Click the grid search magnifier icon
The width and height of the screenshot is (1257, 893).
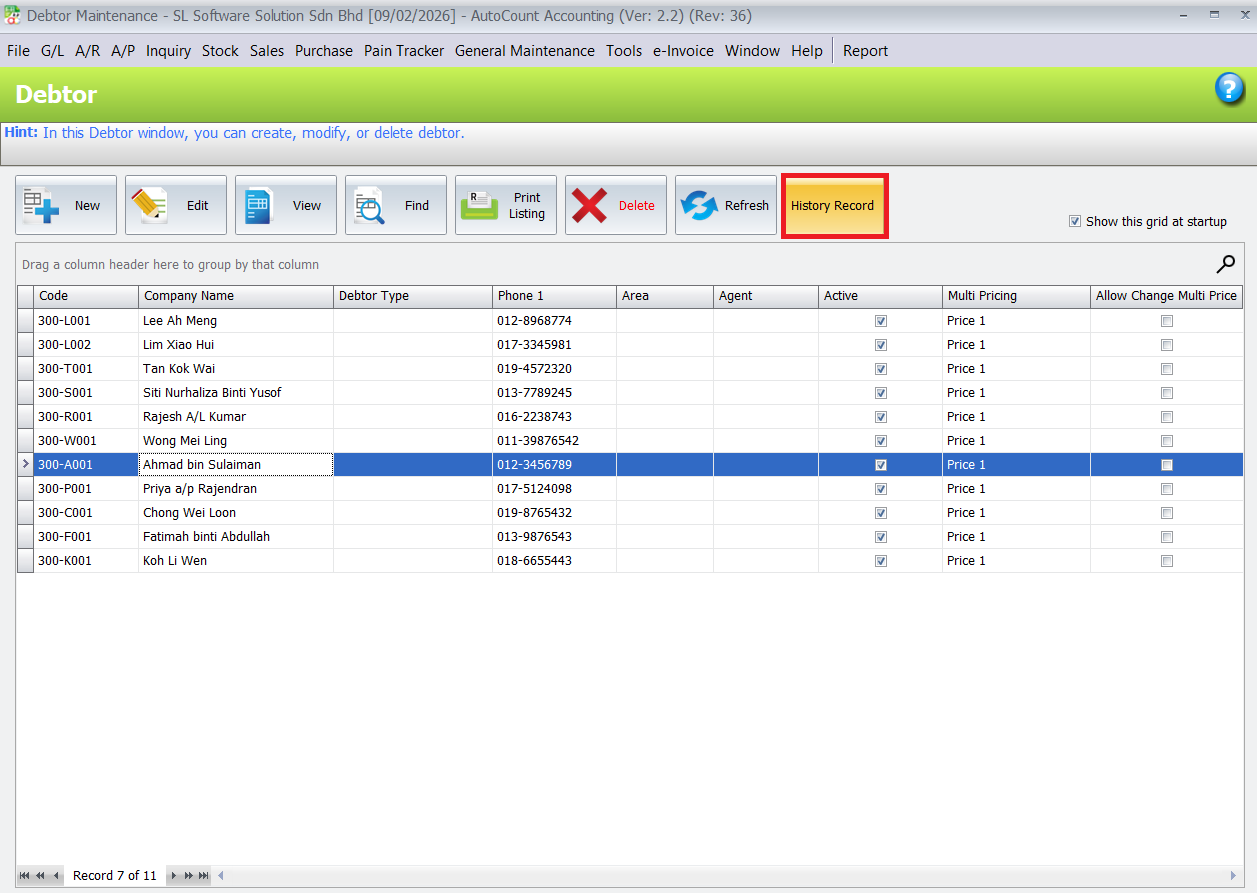pyautogui.click(x=1225, y=264)
